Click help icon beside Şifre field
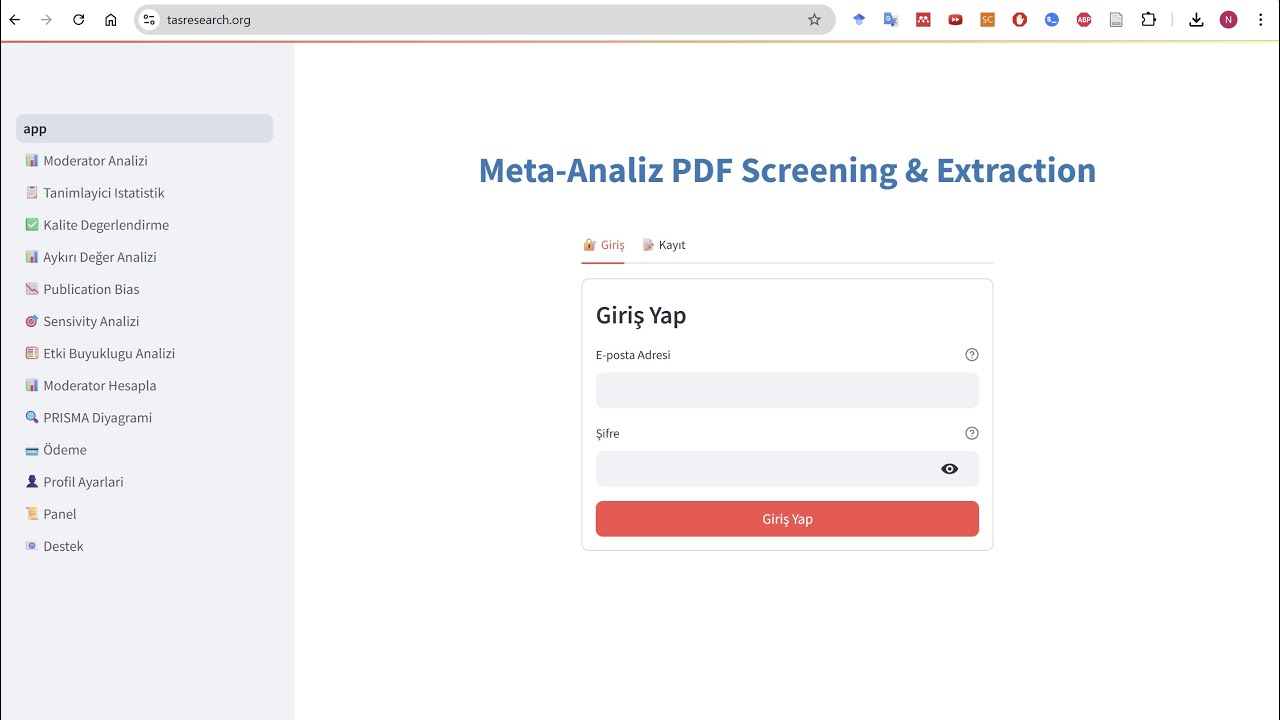1280x720 pixels. (971, 434)
